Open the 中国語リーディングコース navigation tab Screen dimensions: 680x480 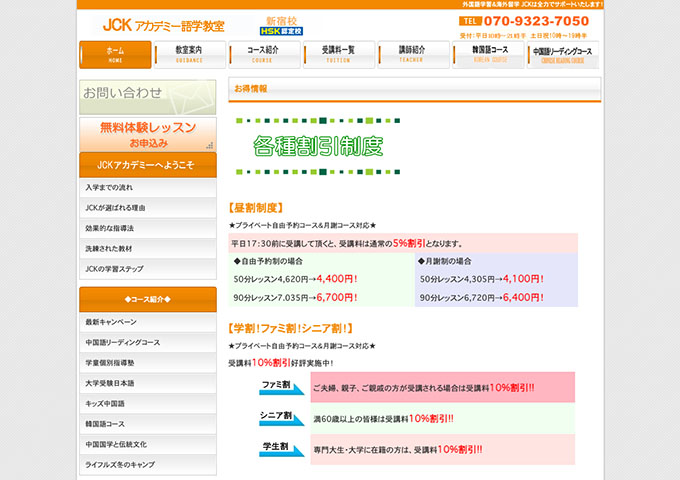click(x=563, y=55)
